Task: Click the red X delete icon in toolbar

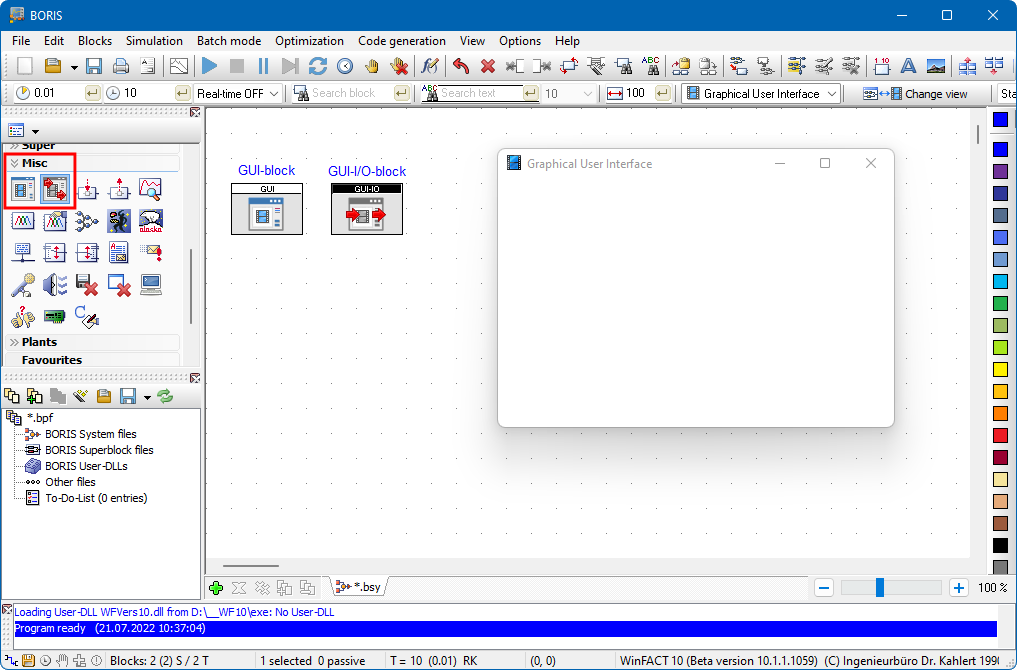Action: point(488,66)
